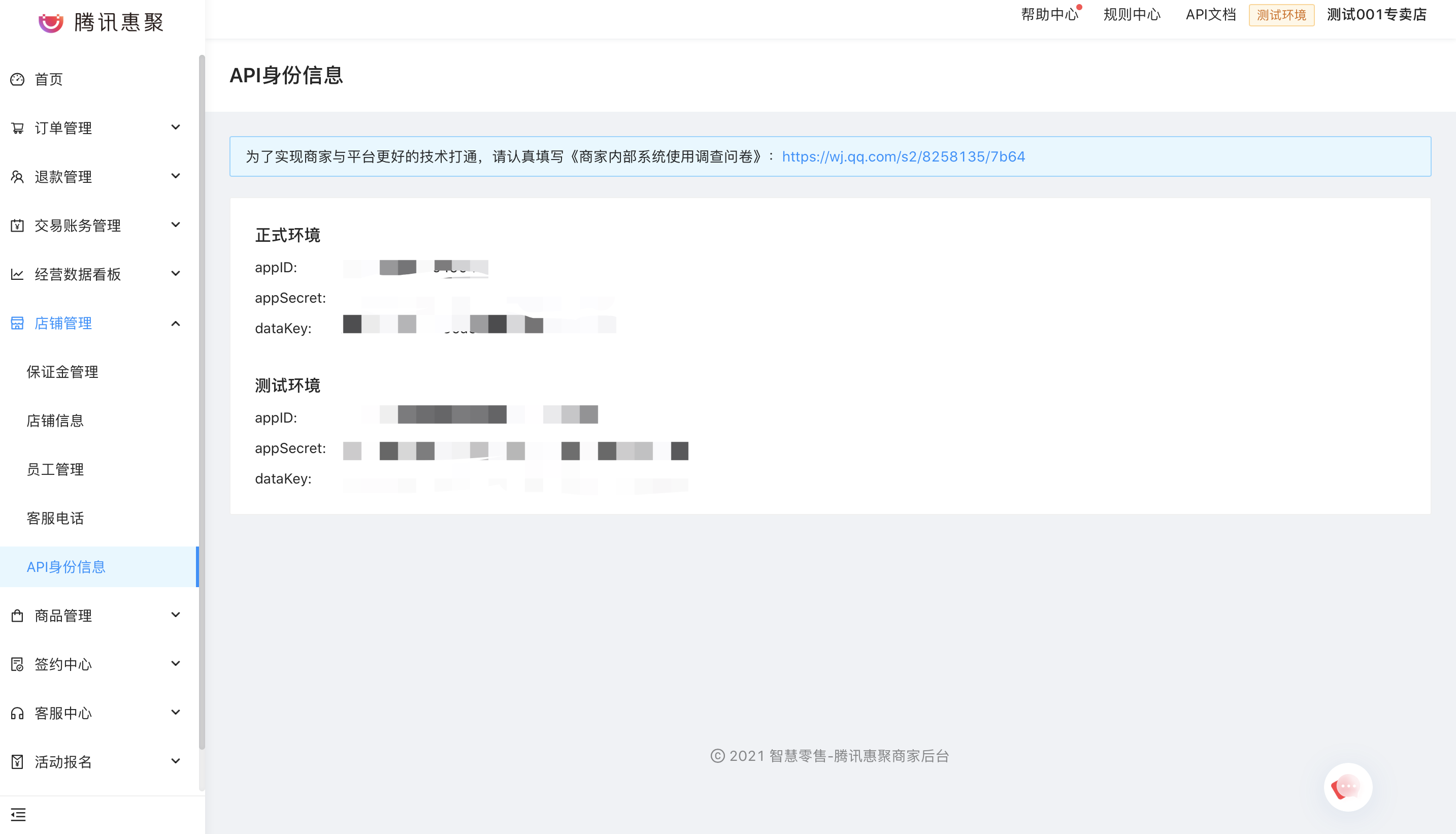Click the blurred 测试环境 appSecret value
The width and height of the screenshot is (1456, 834).
coord(515,451)
